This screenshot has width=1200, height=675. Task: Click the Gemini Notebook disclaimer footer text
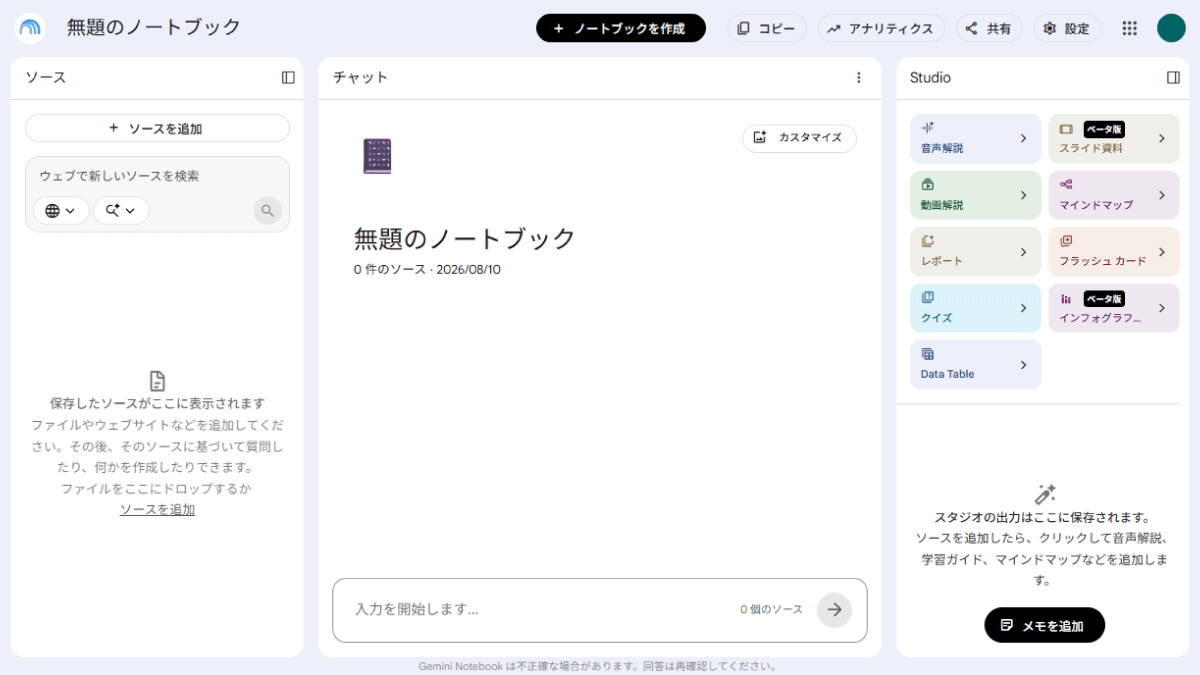pyautogui.click(x=598, y=666)
